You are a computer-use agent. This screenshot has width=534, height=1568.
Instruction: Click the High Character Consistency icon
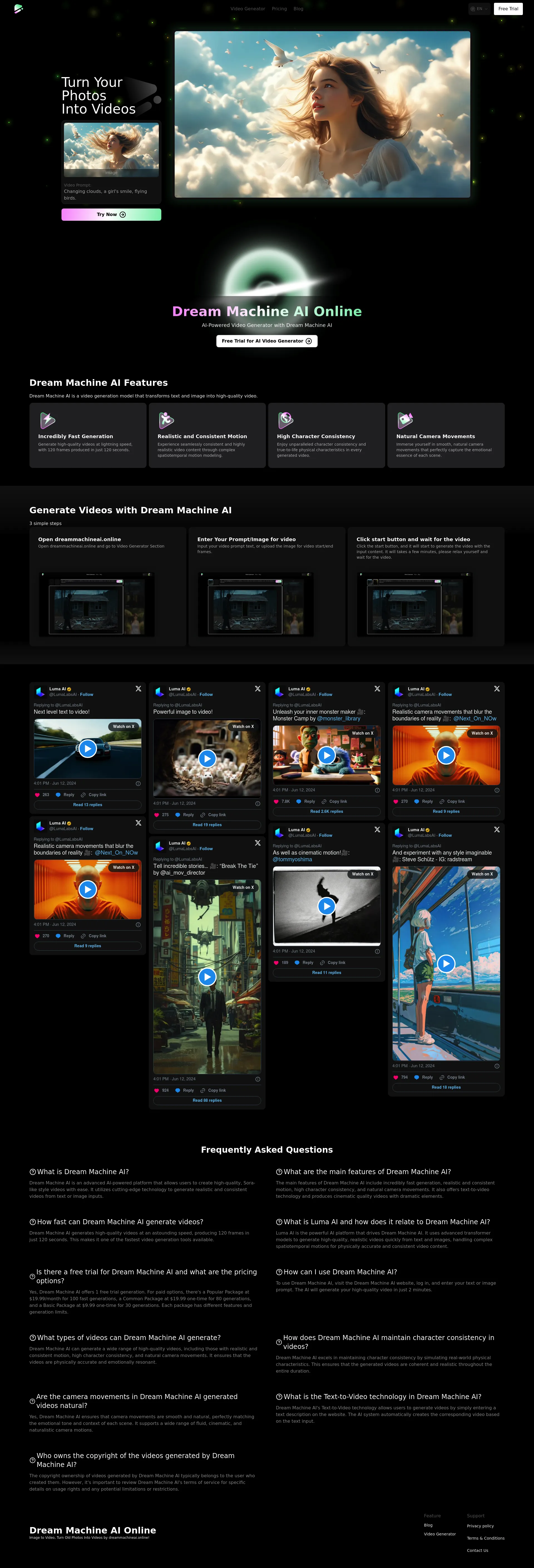coord(286,420)
